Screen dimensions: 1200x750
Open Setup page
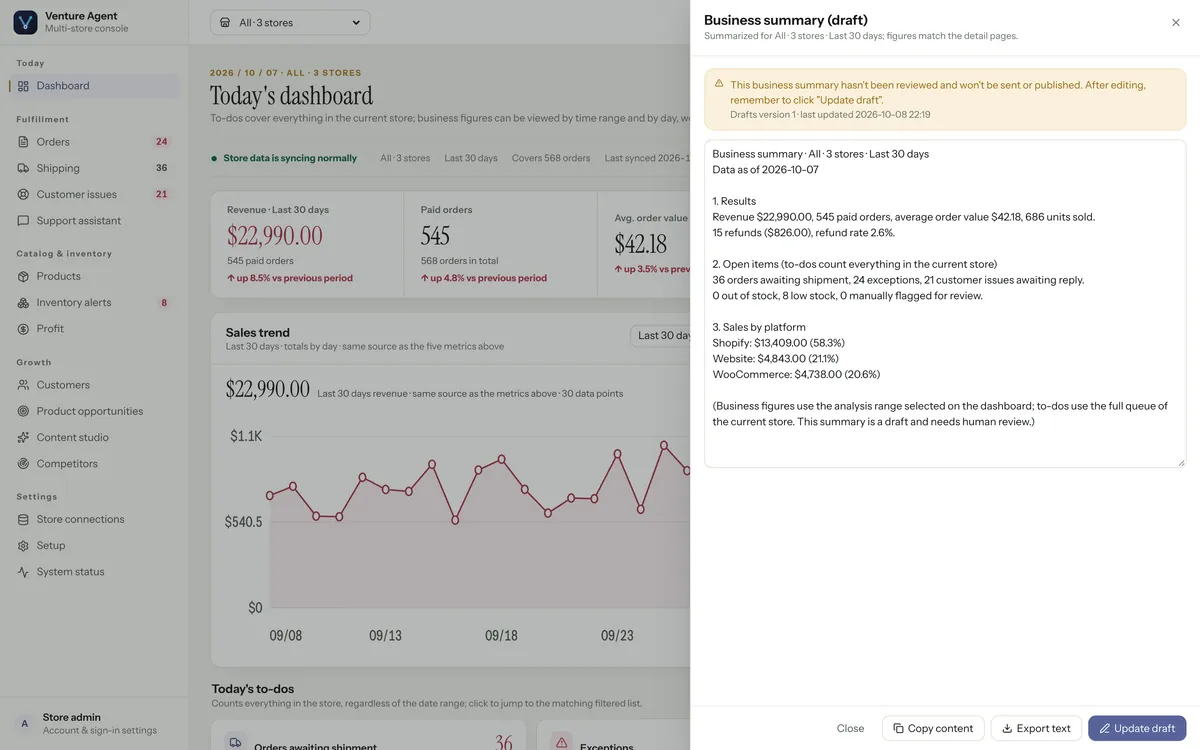(94, 545)
